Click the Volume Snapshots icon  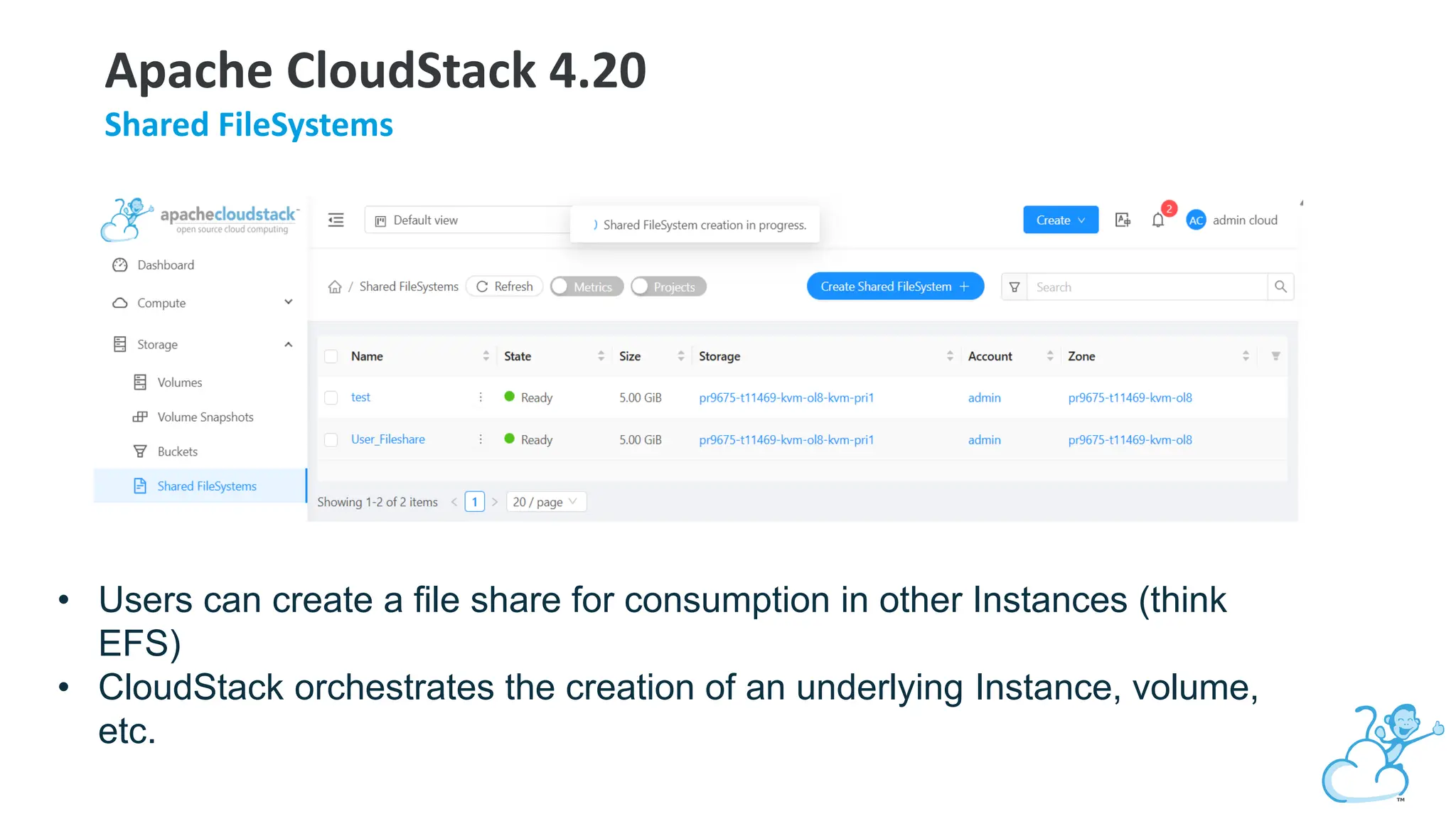tap(140, 417)
